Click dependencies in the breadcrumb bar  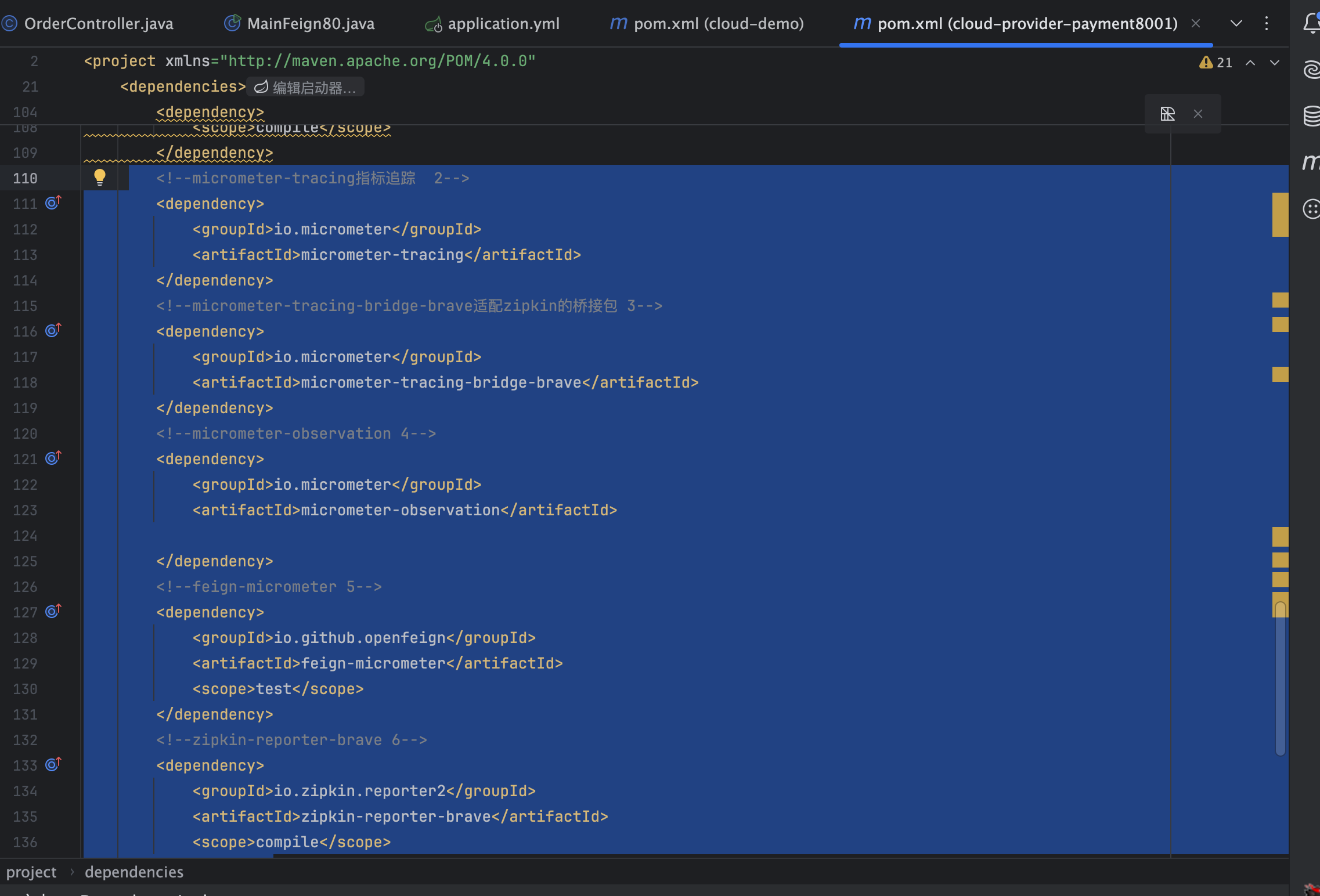coord(134,872)
